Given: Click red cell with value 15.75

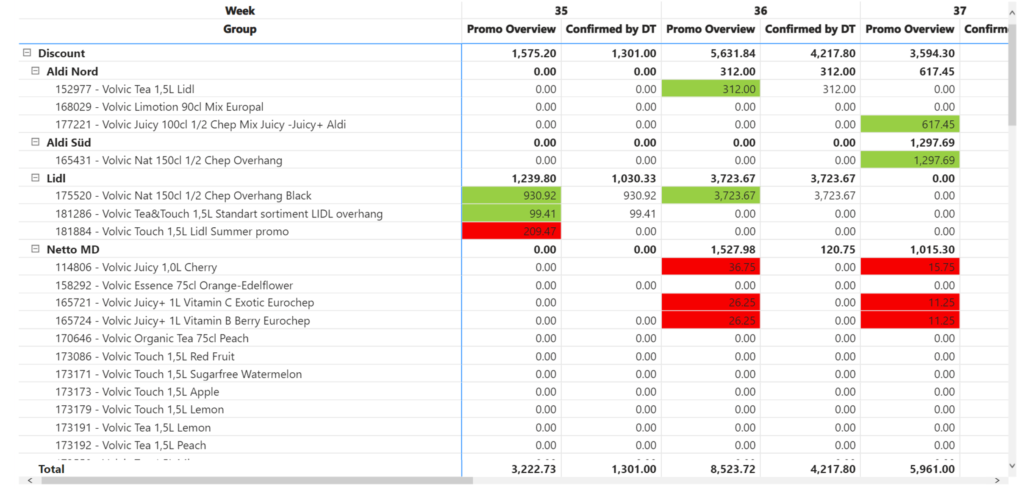Looking at the screenshot, I should tap(910, 267).
